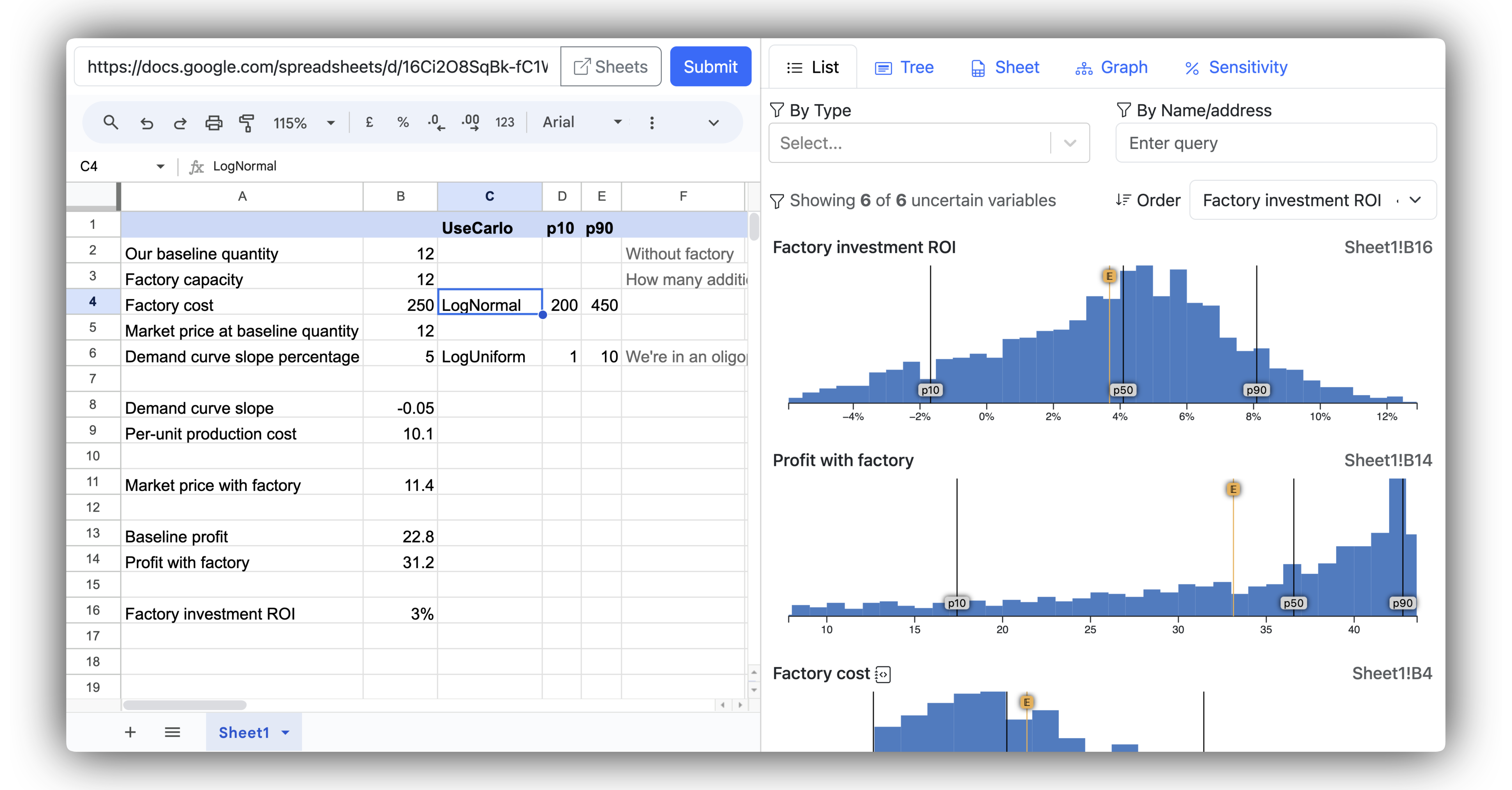
Task: Open the all sheets list
Action: (x=172, y=732)
